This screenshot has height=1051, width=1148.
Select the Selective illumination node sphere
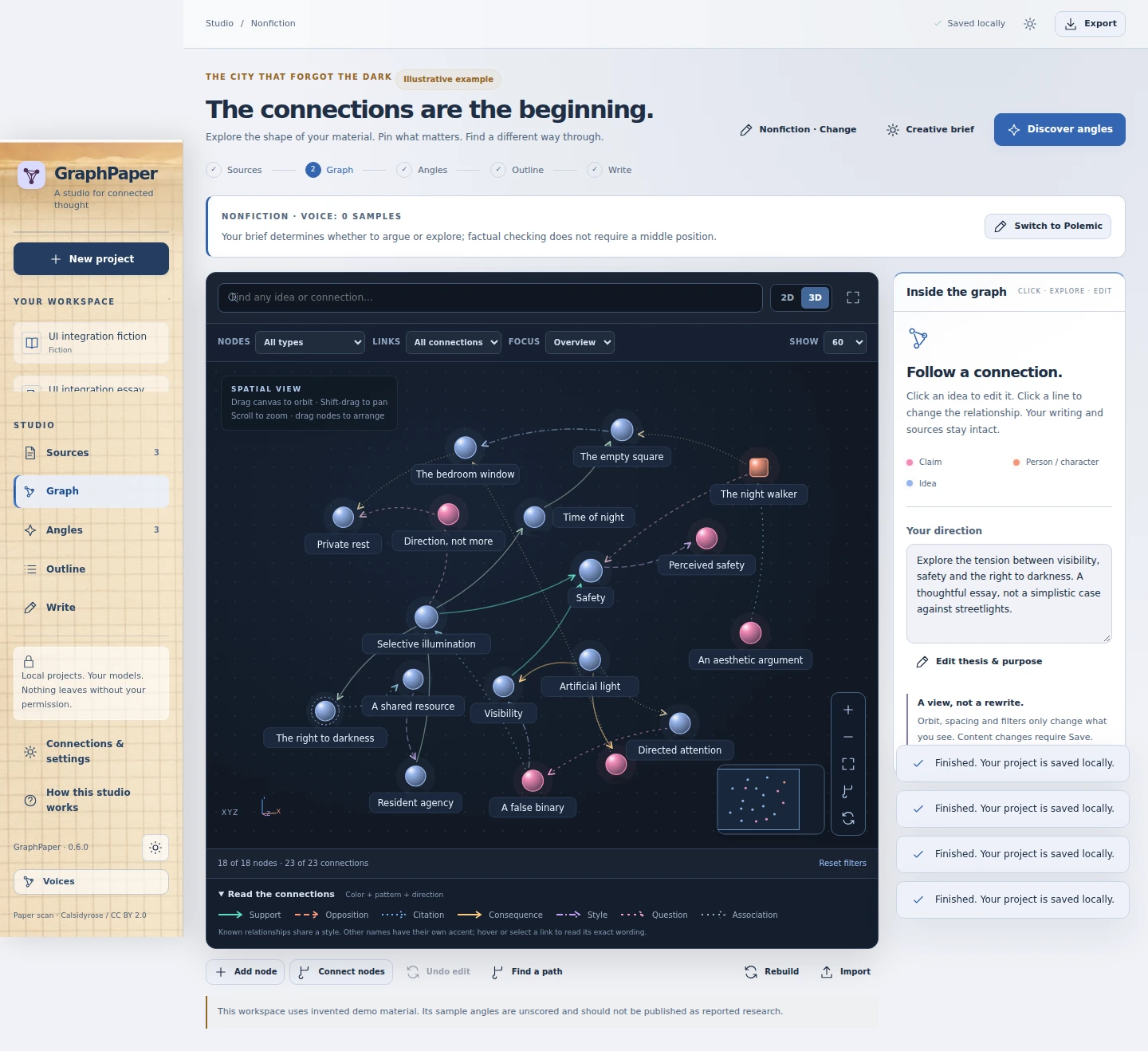(427, 617)
